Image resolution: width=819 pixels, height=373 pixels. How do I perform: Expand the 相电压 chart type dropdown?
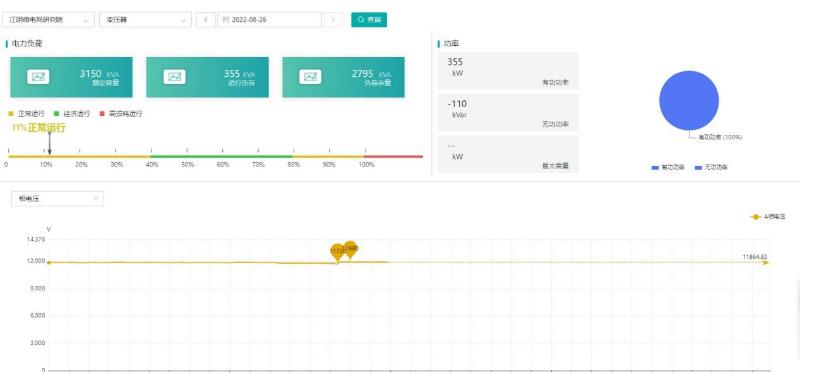pyautogui.click(x=57, y=199)
